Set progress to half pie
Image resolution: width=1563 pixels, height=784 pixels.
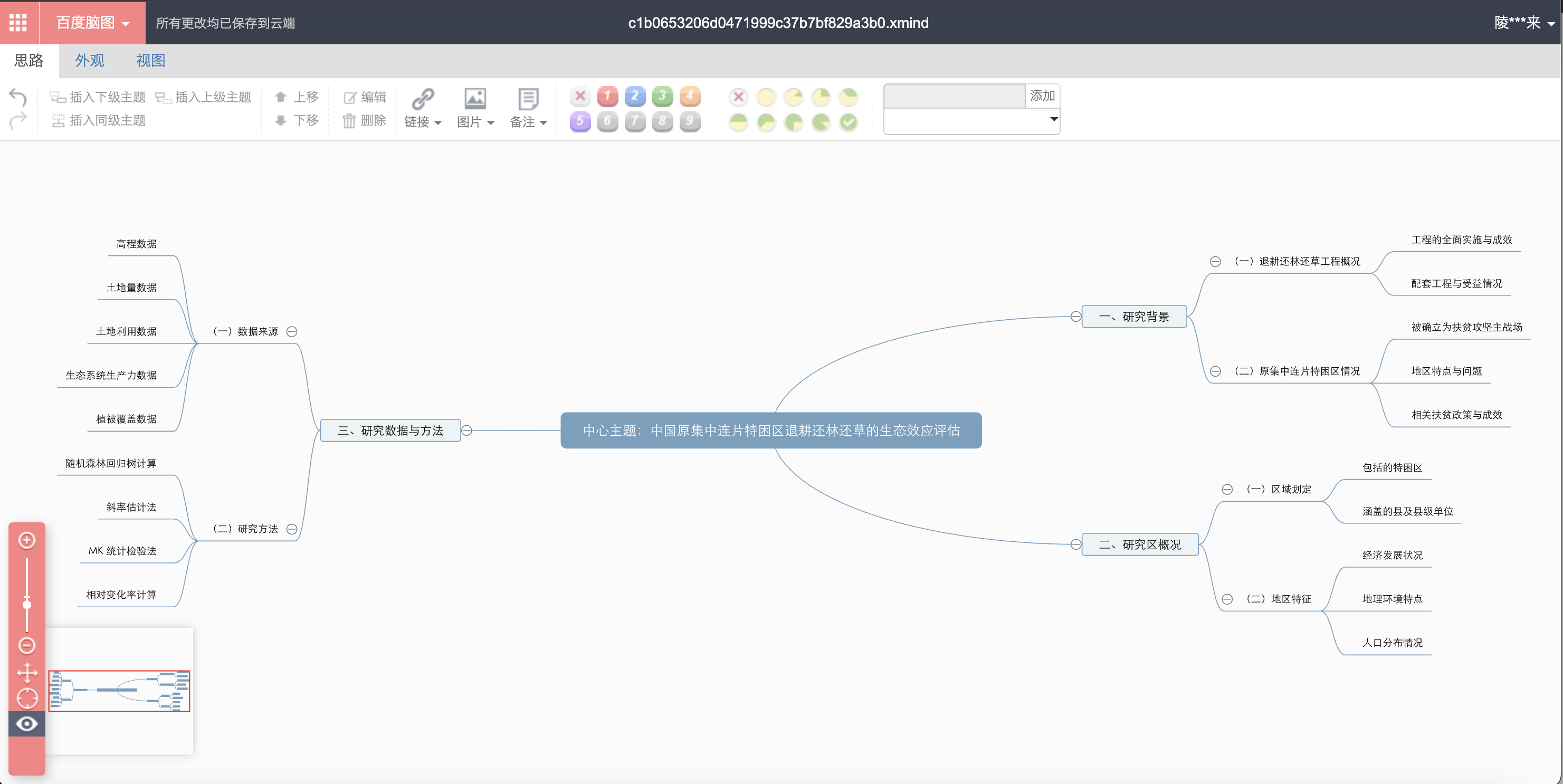[x=738, y=122]
